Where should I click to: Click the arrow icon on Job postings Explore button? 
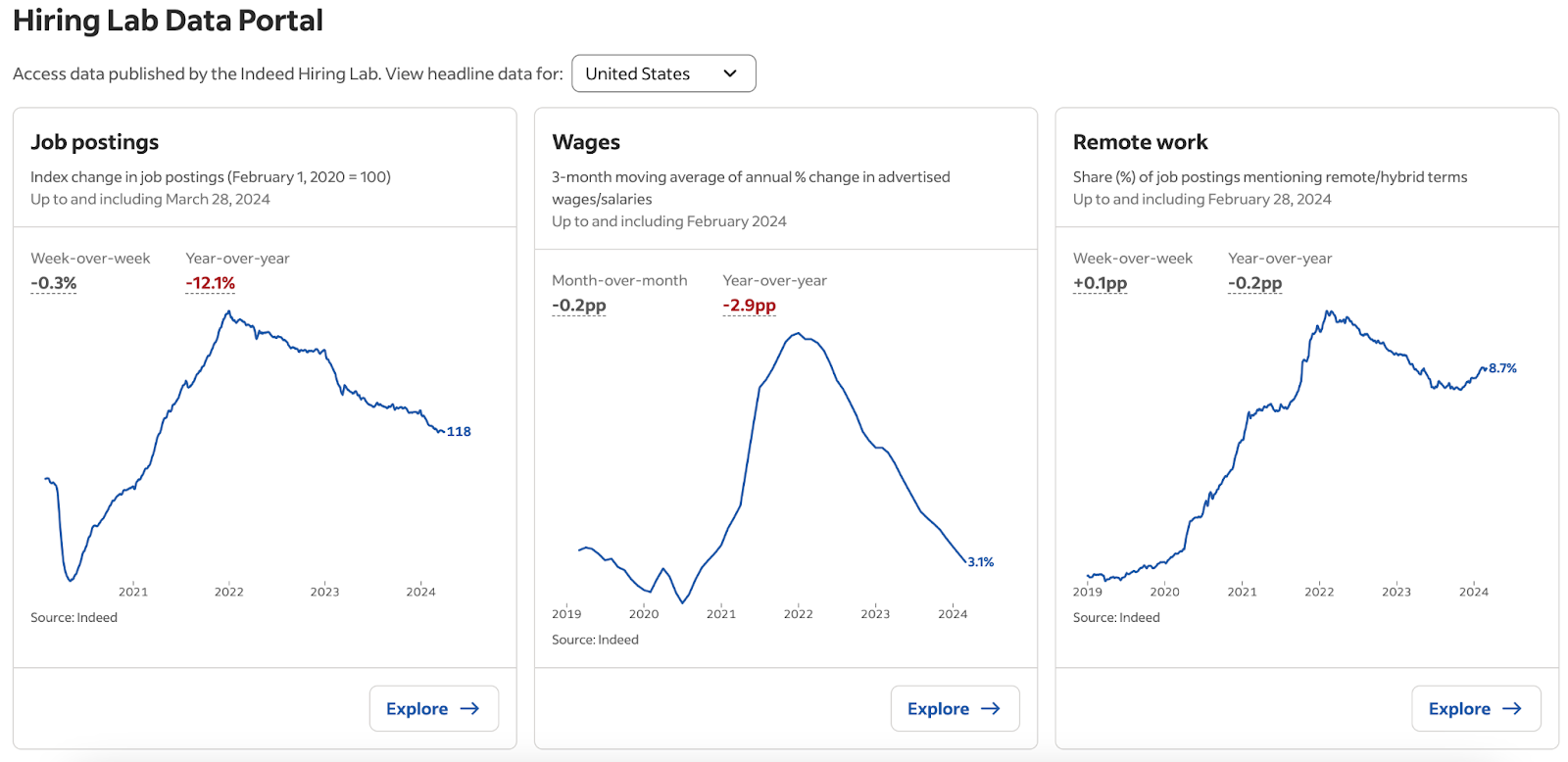(471, 708)
